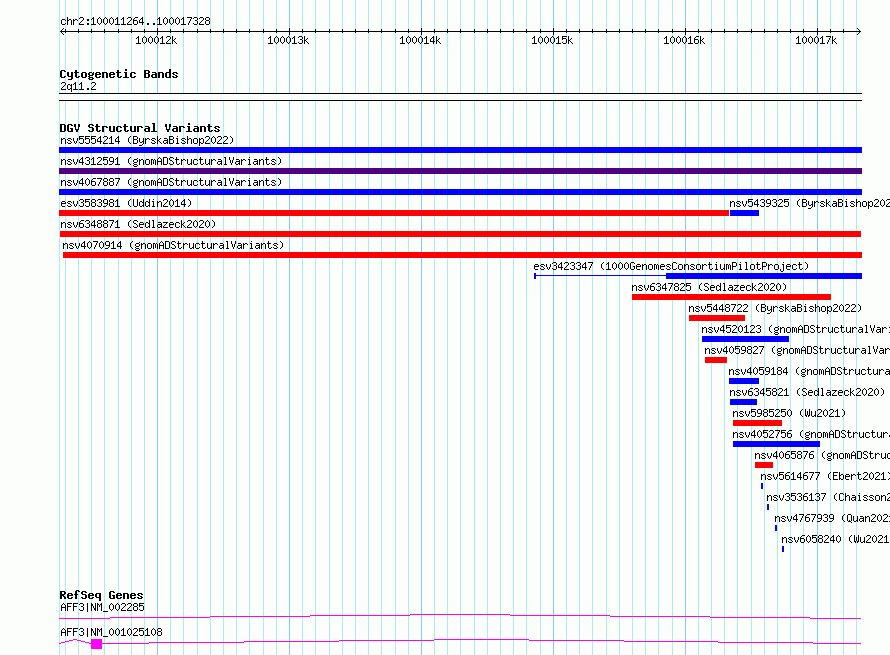Image resolution: width=890 pixels, height=655 pixels.
Task: Click the AFF3|NM_001025108 gene label
Action: 111,632
